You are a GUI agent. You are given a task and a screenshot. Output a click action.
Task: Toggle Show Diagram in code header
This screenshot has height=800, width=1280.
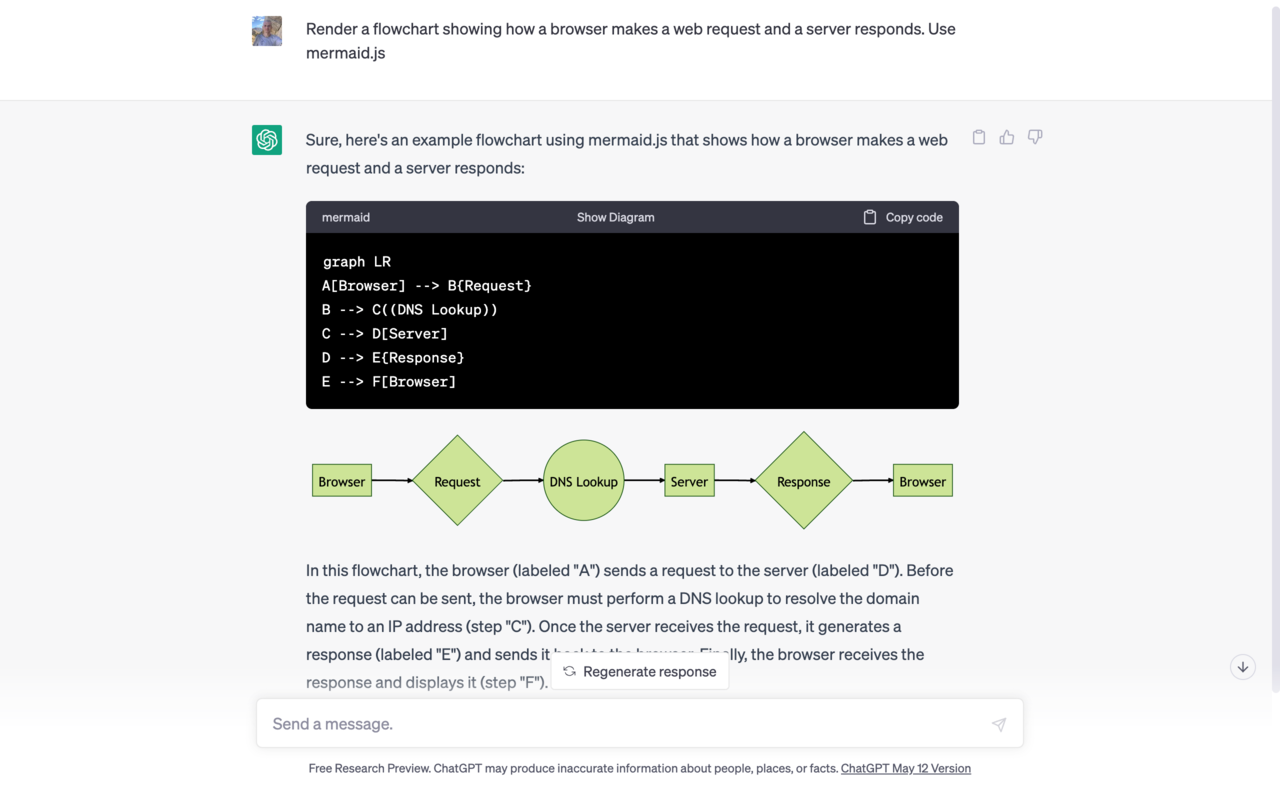click(x=615, y=217)
